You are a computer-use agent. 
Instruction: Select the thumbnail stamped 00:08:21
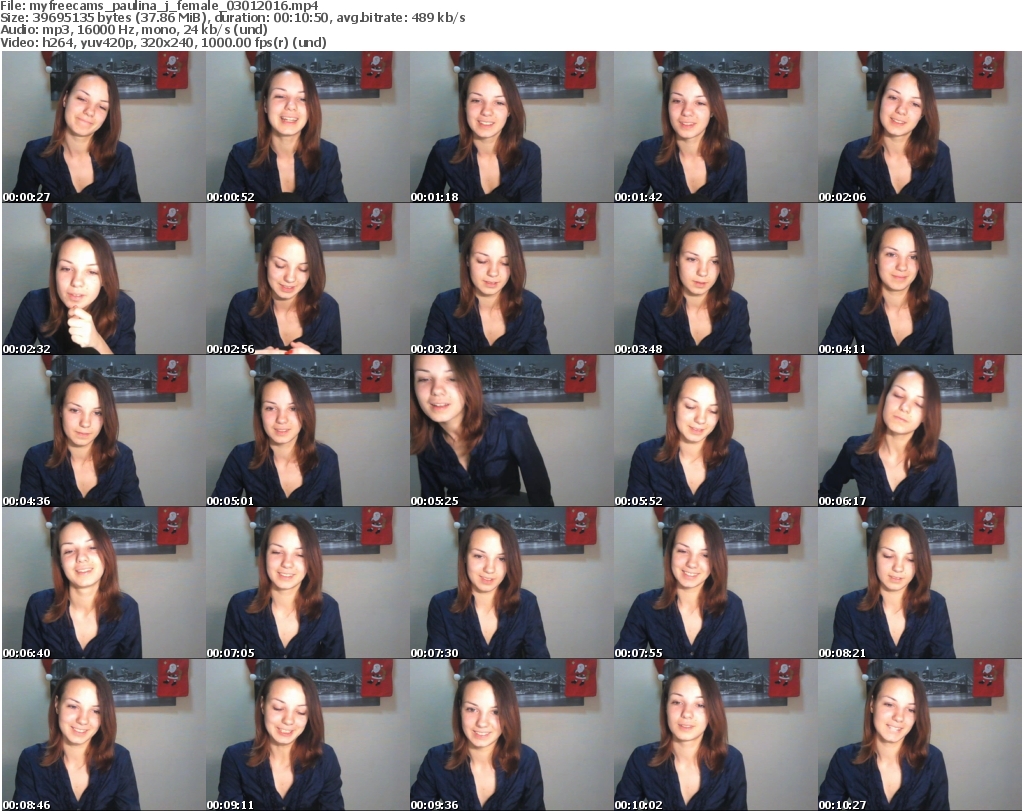point(920,583)
